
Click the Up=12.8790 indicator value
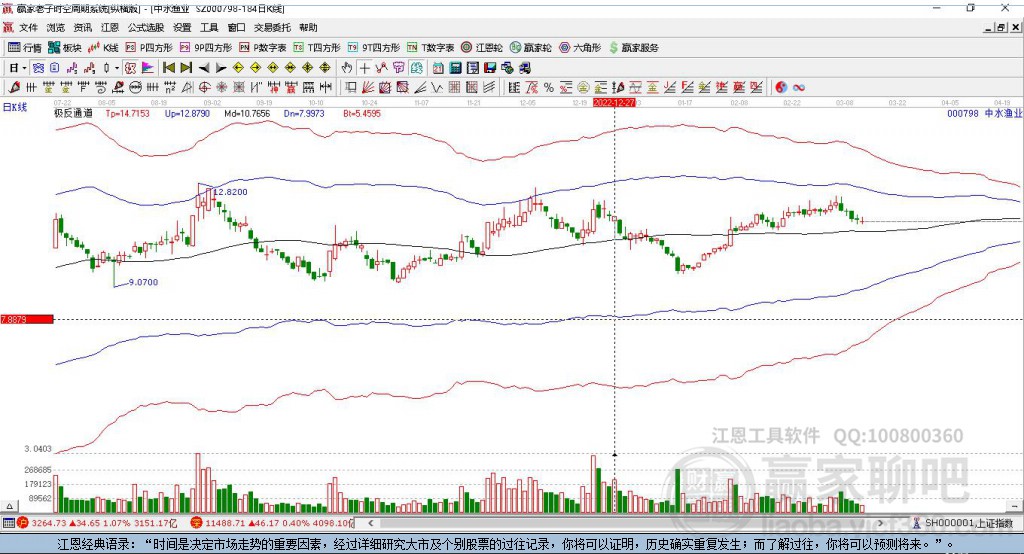[x=187, y=113]
